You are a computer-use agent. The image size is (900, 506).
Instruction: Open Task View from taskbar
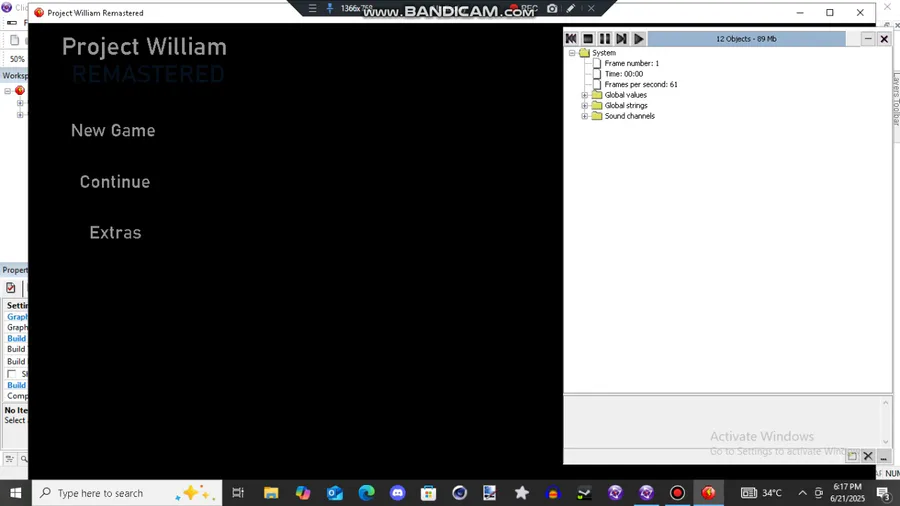coord(238,493)
